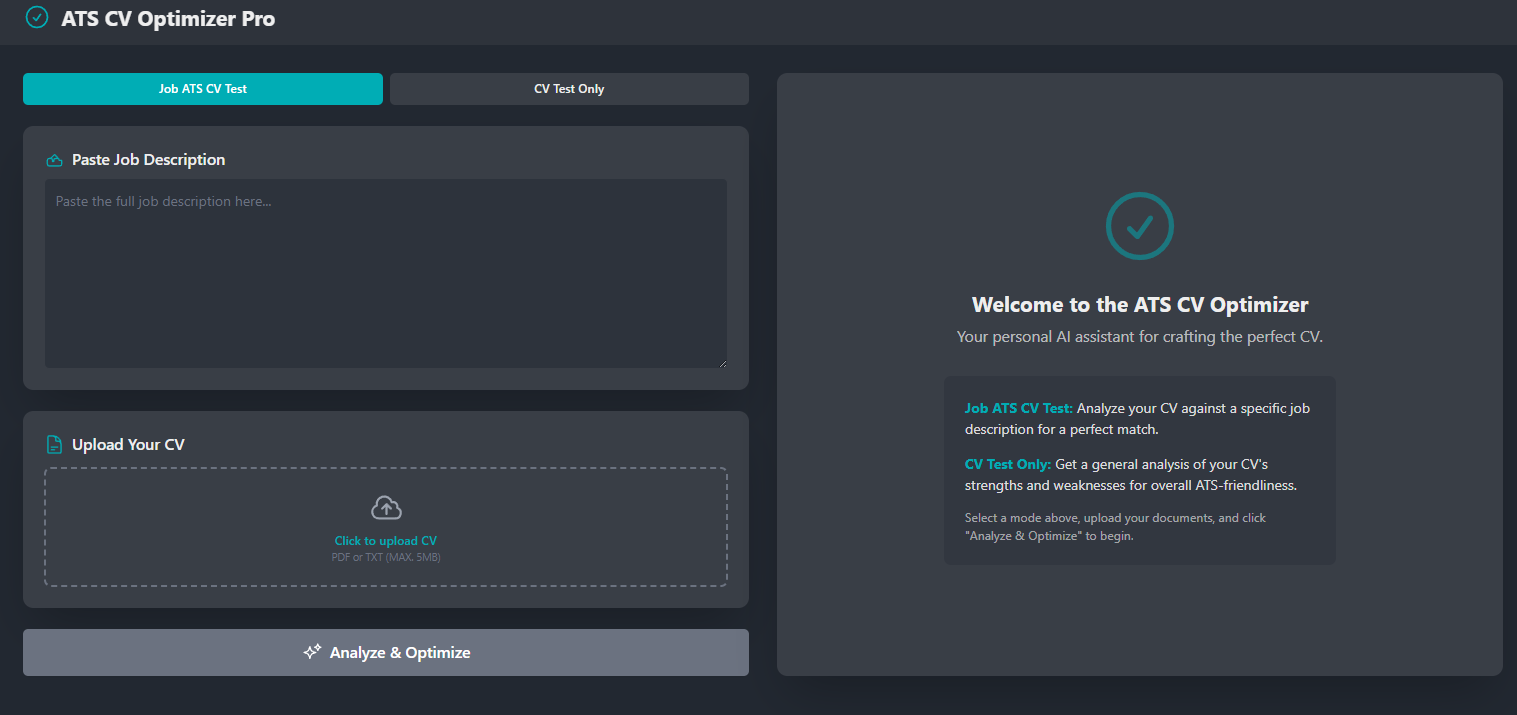Click the document icon beside Upload Your CV
The width and height of the screenshot is (1517, 715).
click(x=55, y=445)
